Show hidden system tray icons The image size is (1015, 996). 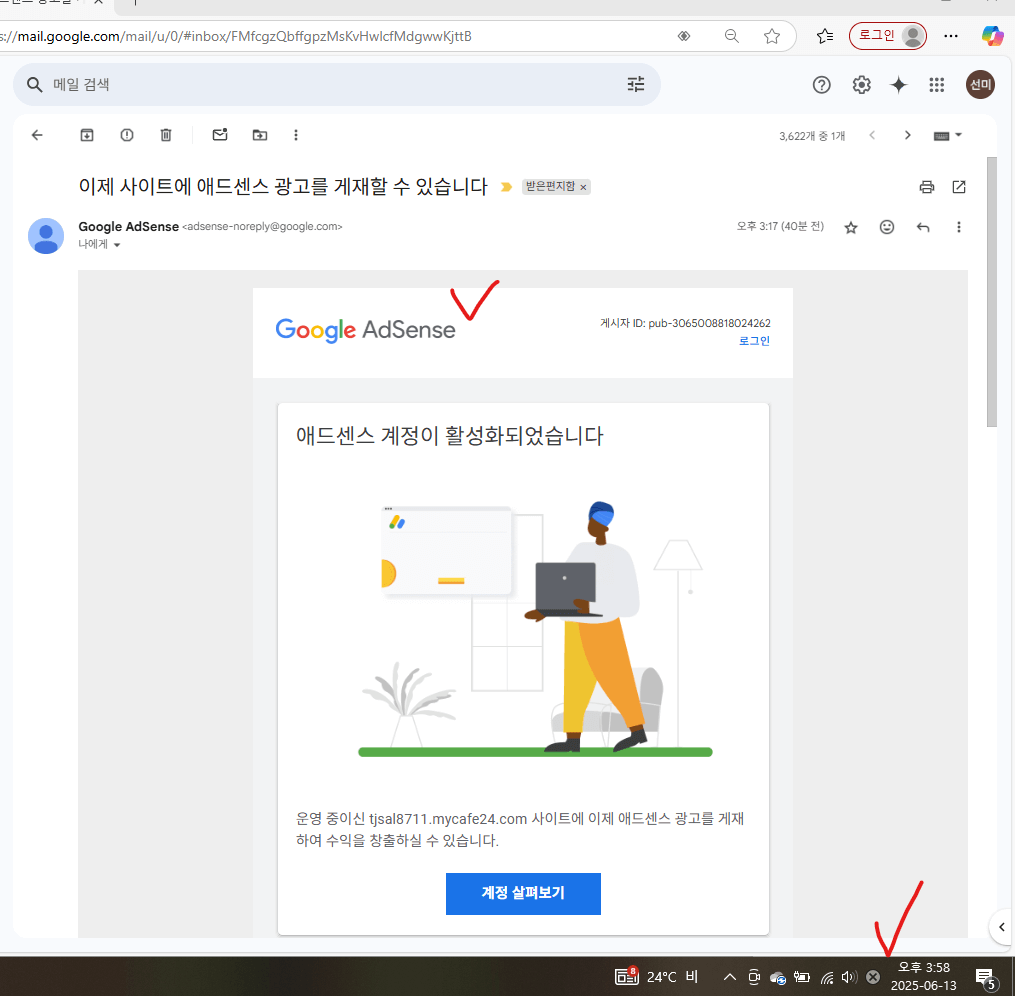coord(730,977)
